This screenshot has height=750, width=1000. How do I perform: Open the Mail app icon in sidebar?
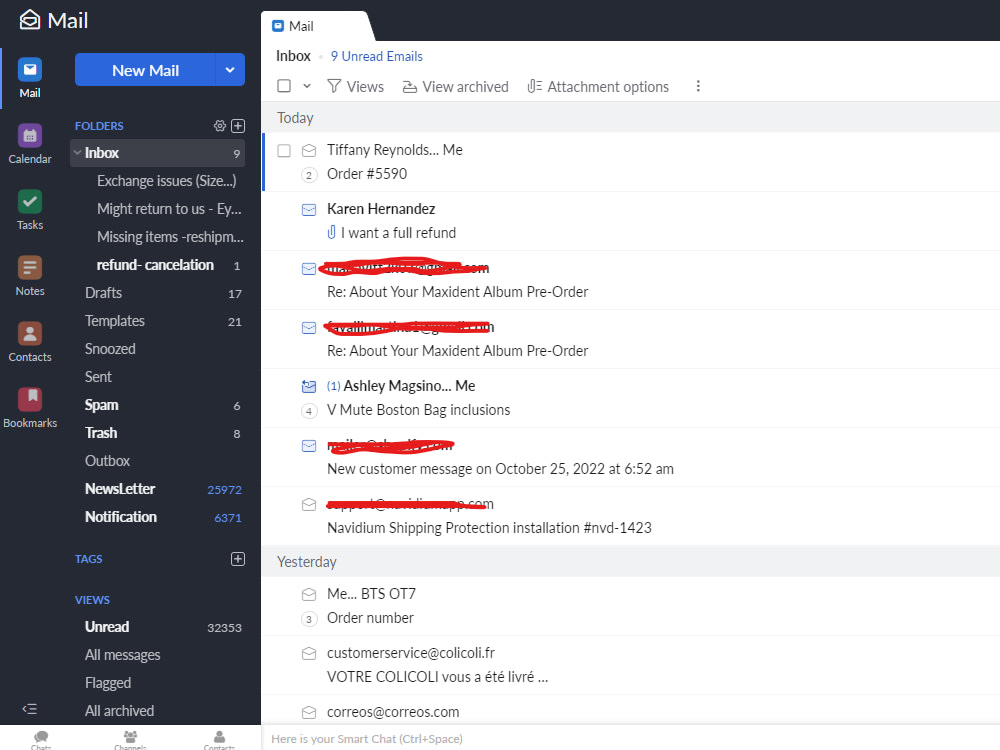[x=29, y=70]
